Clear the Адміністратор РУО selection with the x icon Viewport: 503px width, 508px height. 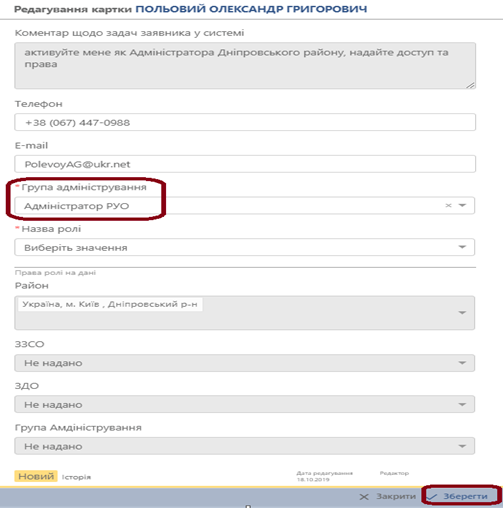[448, 205]
